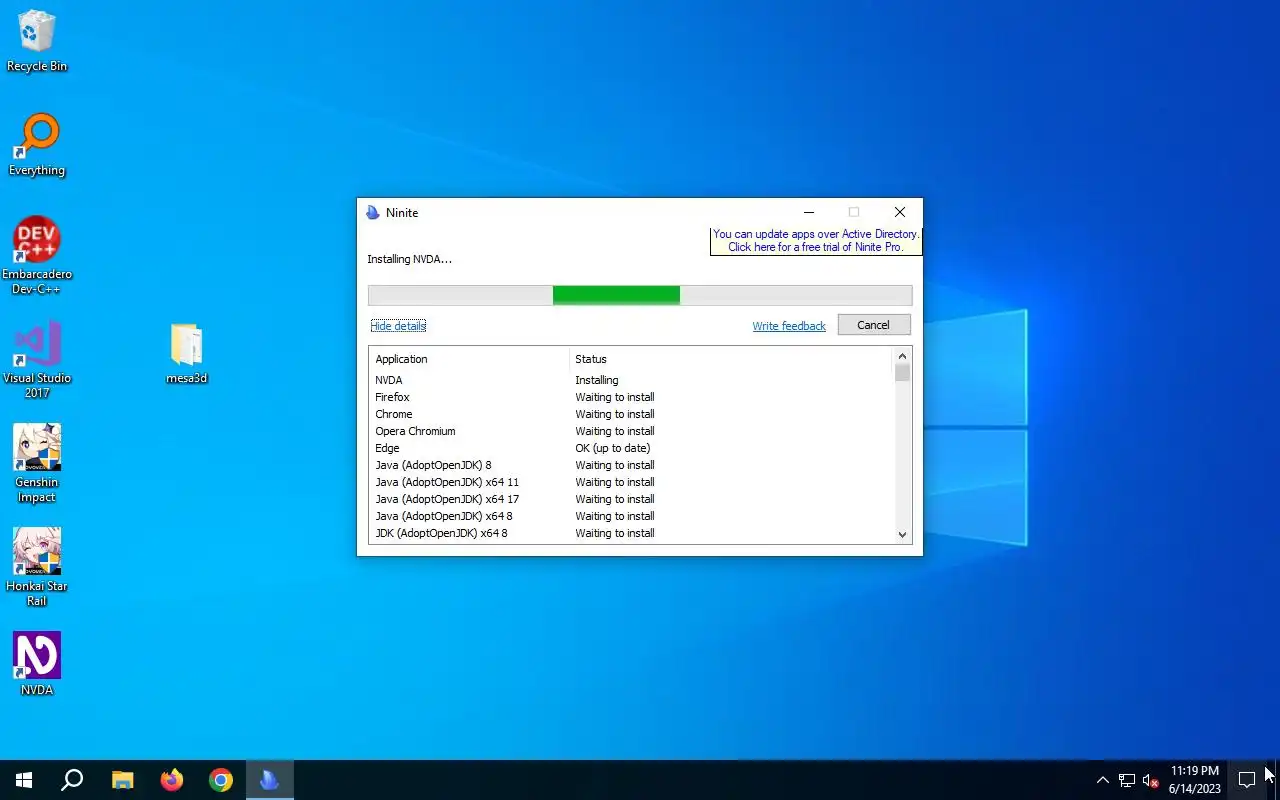This screenshot has height=800, width=1280.
Task: Open the Action Center notifications icon
Action: 1247,780
